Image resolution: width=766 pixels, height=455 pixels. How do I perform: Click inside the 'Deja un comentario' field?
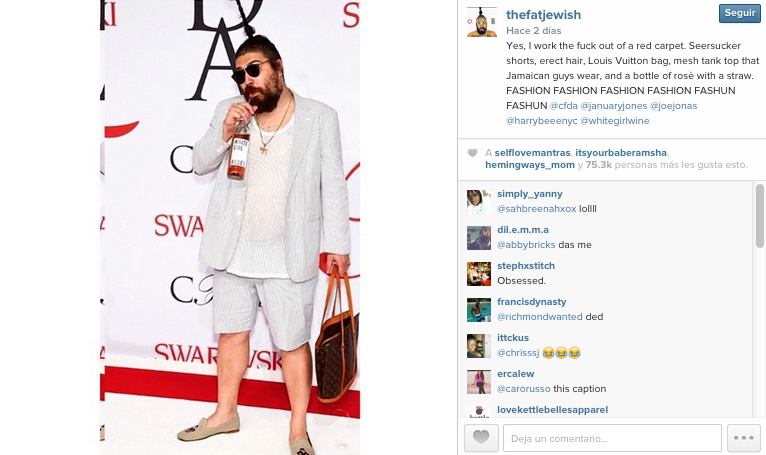point(612,438)
